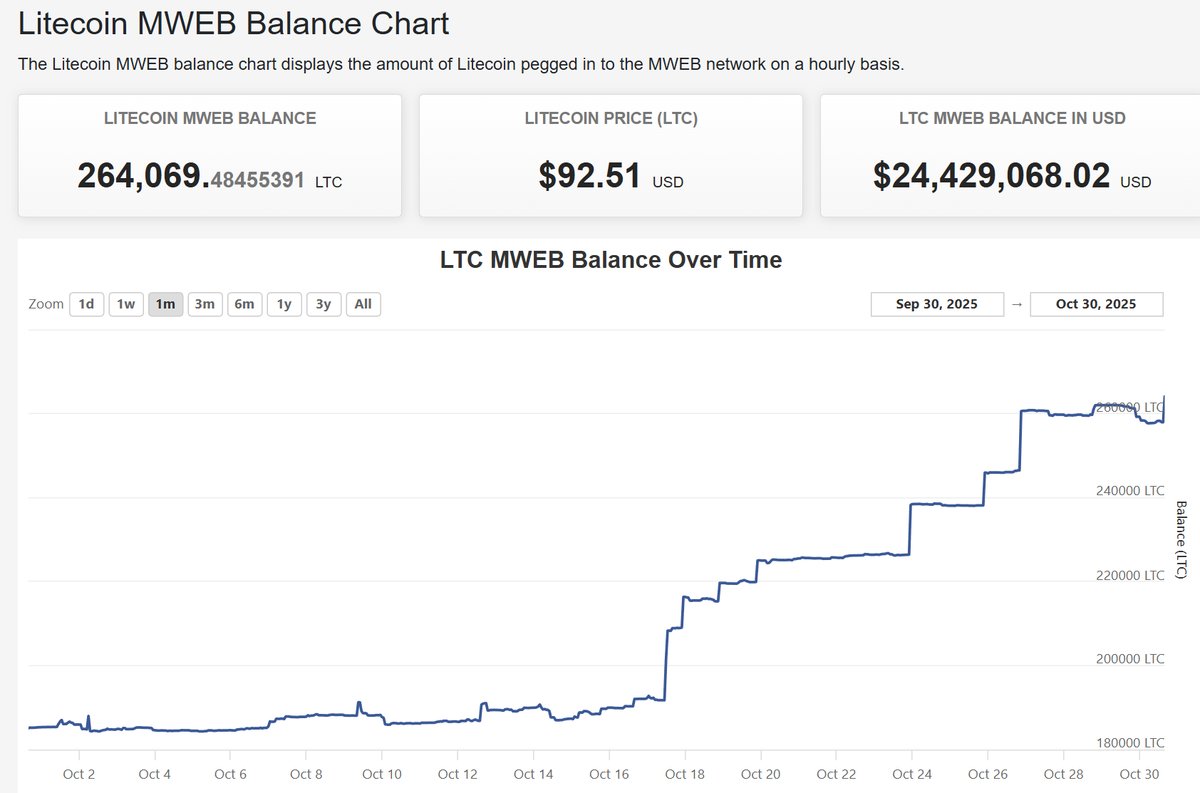Click the 240000 LTC axis label
The width and height of the screenshot is (1200, 793).
(x=1128, y=490)
